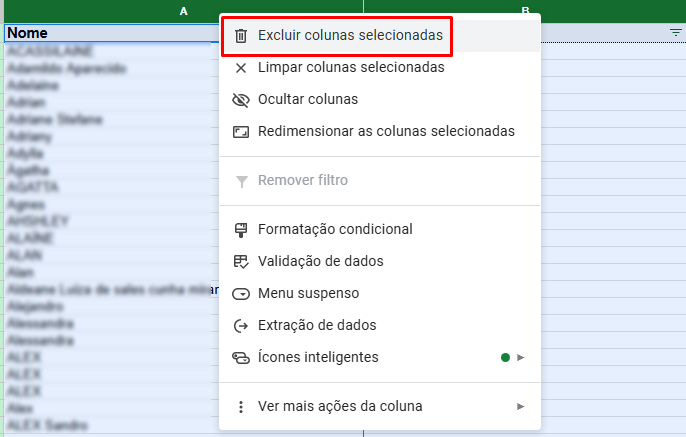Image resolution: width=686 pixels, height=437 pixels.
Task: Expand the Ícones inteligentes submenu arrow
Action: pyautogui.click(x=521, y=357)
